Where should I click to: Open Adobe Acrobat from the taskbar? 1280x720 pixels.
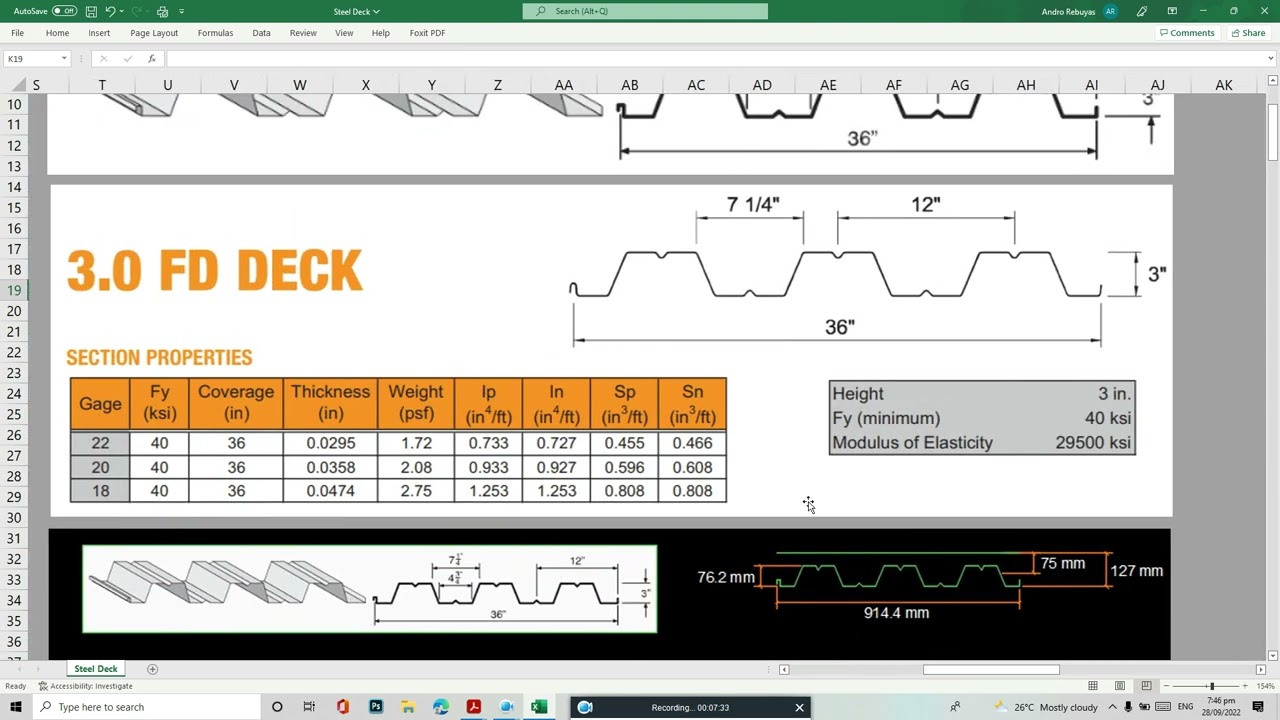(474, 707)
